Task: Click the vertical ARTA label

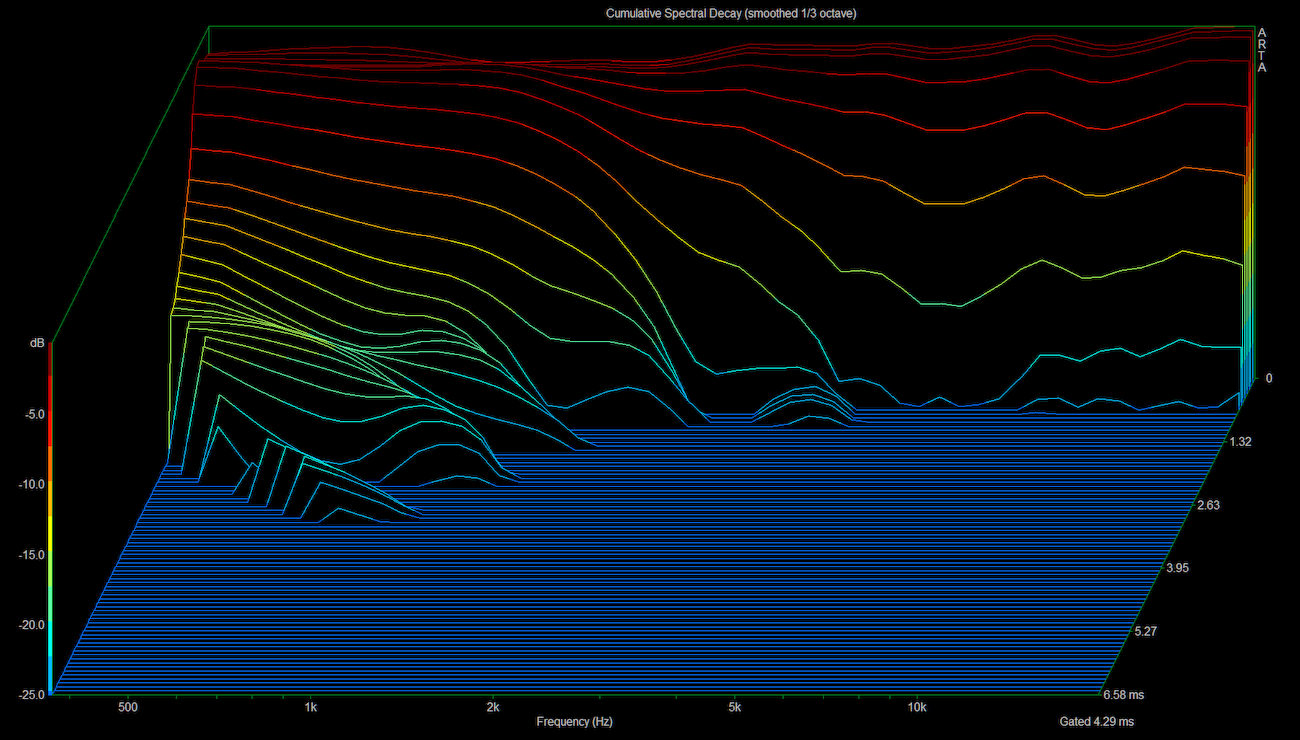Action: (1261, 50)
